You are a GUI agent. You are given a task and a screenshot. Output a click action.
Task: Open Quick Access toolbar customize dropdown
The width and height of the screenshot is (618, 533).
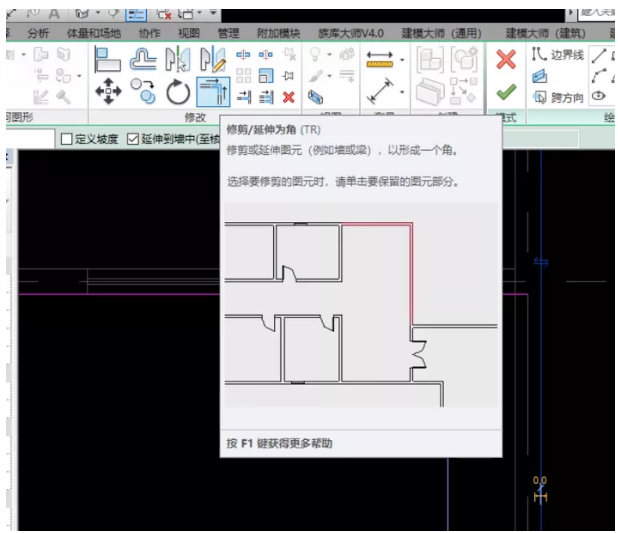(213, 13)
